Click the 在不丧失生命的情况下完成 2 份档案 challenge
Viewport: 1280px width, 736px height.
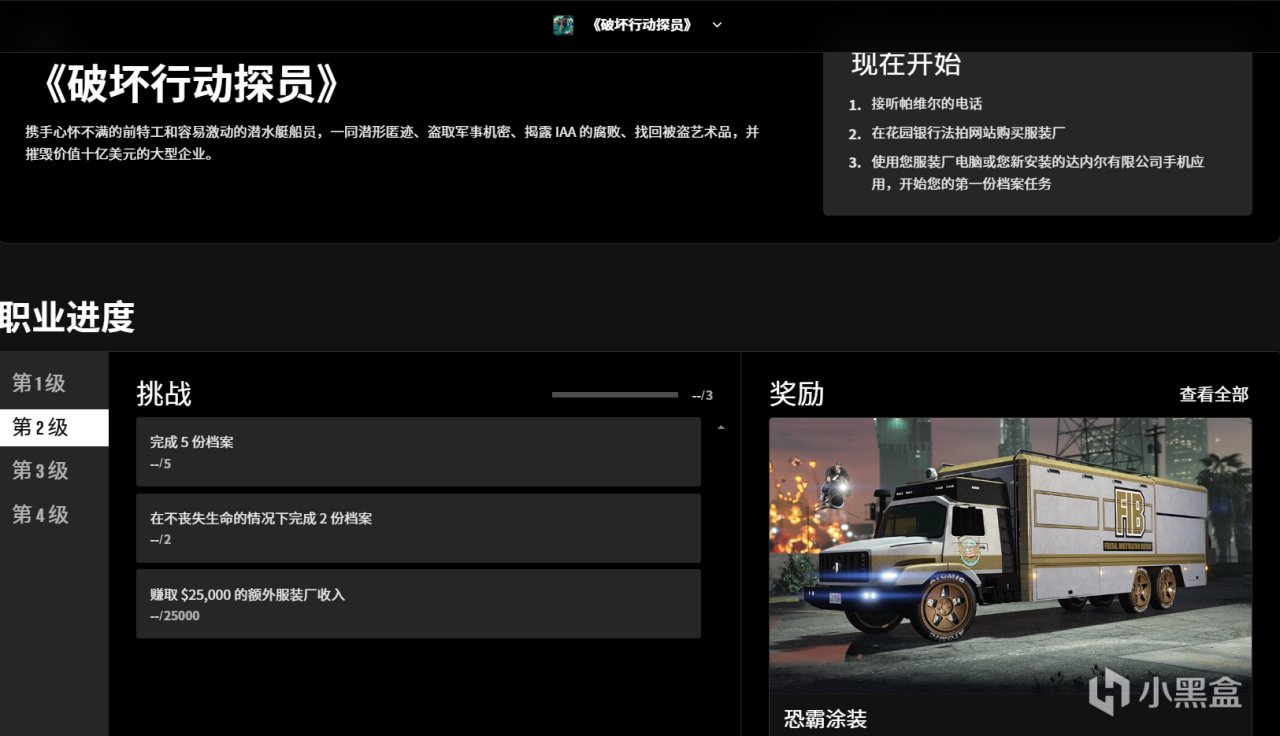(x=418, y=528)
